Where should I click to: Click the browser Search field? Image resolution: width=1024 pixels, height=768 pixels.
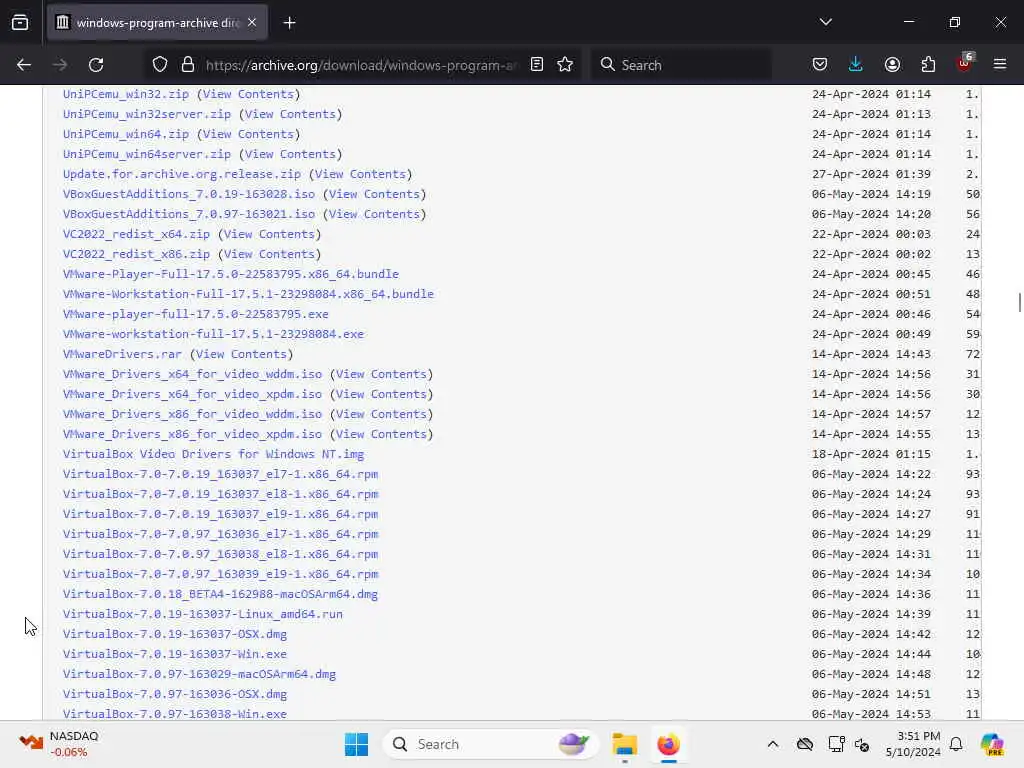[x=680, y=65]
